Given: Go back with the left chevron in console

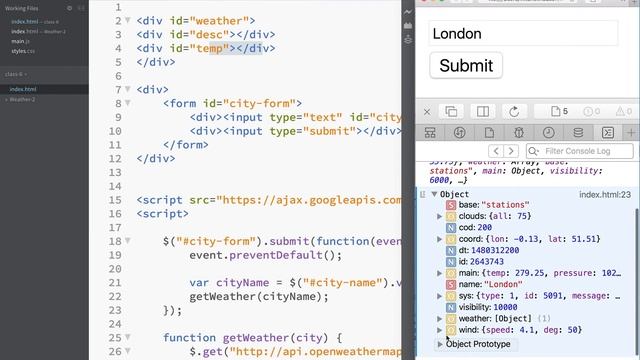Looking at the screenshot, I should click(x=496, y=151).
